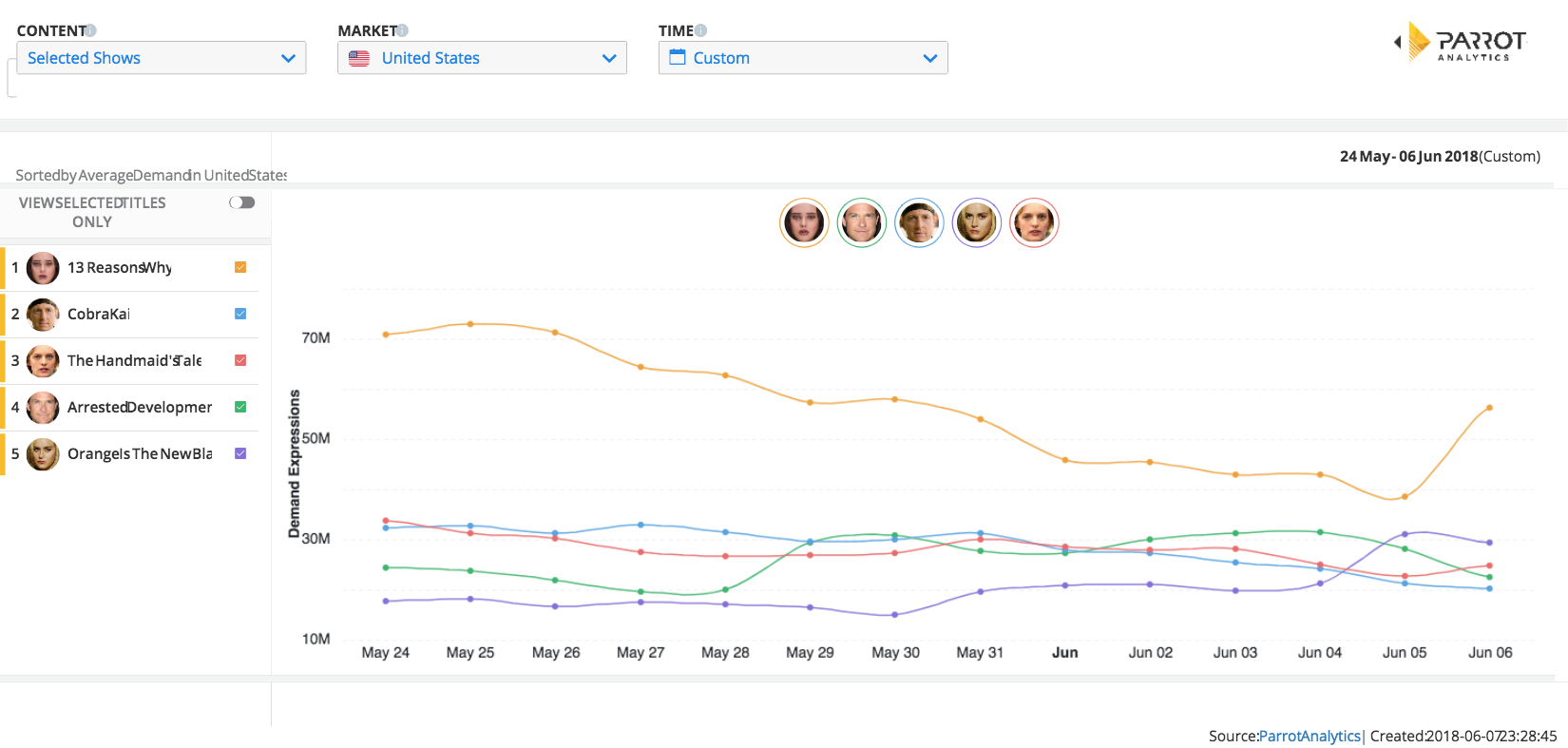Click the arrow left of the Parrot logo
The image size is (1568, 748).
(x=1397, y=42)
